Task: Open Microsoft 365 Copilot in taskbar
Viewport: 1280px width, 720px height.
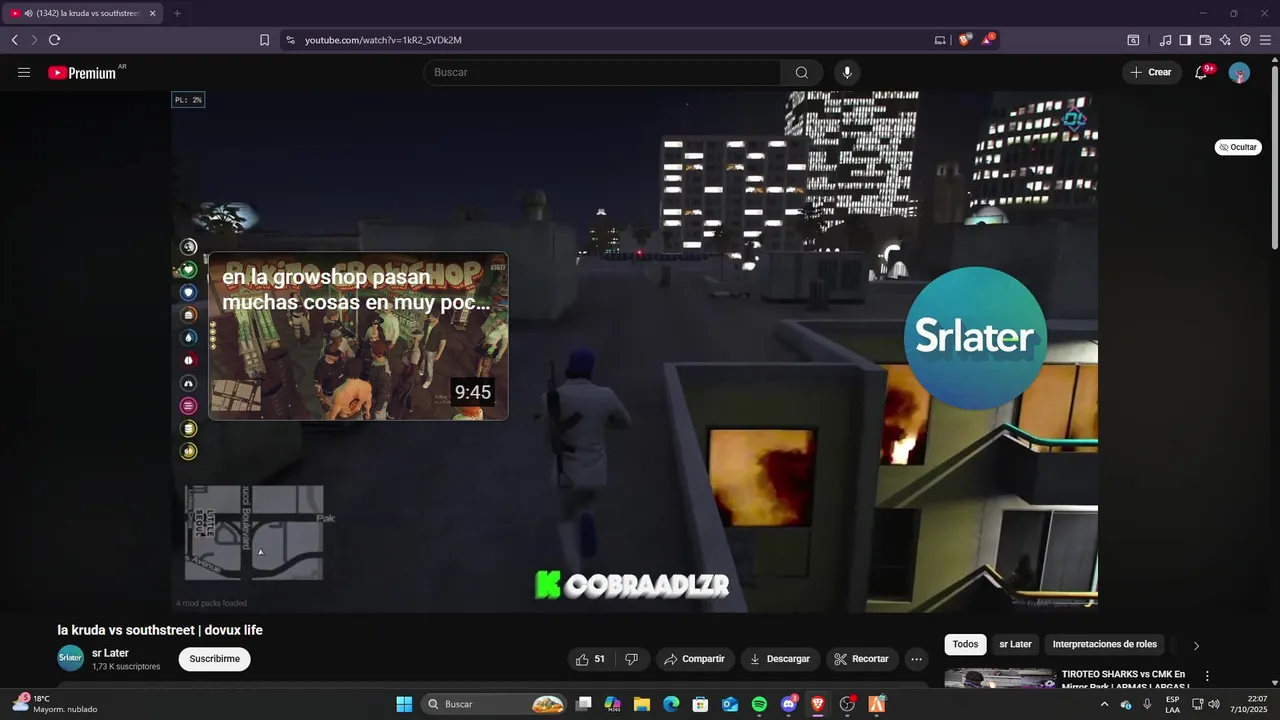Action: pyautogui.click(x=613, y=704)
